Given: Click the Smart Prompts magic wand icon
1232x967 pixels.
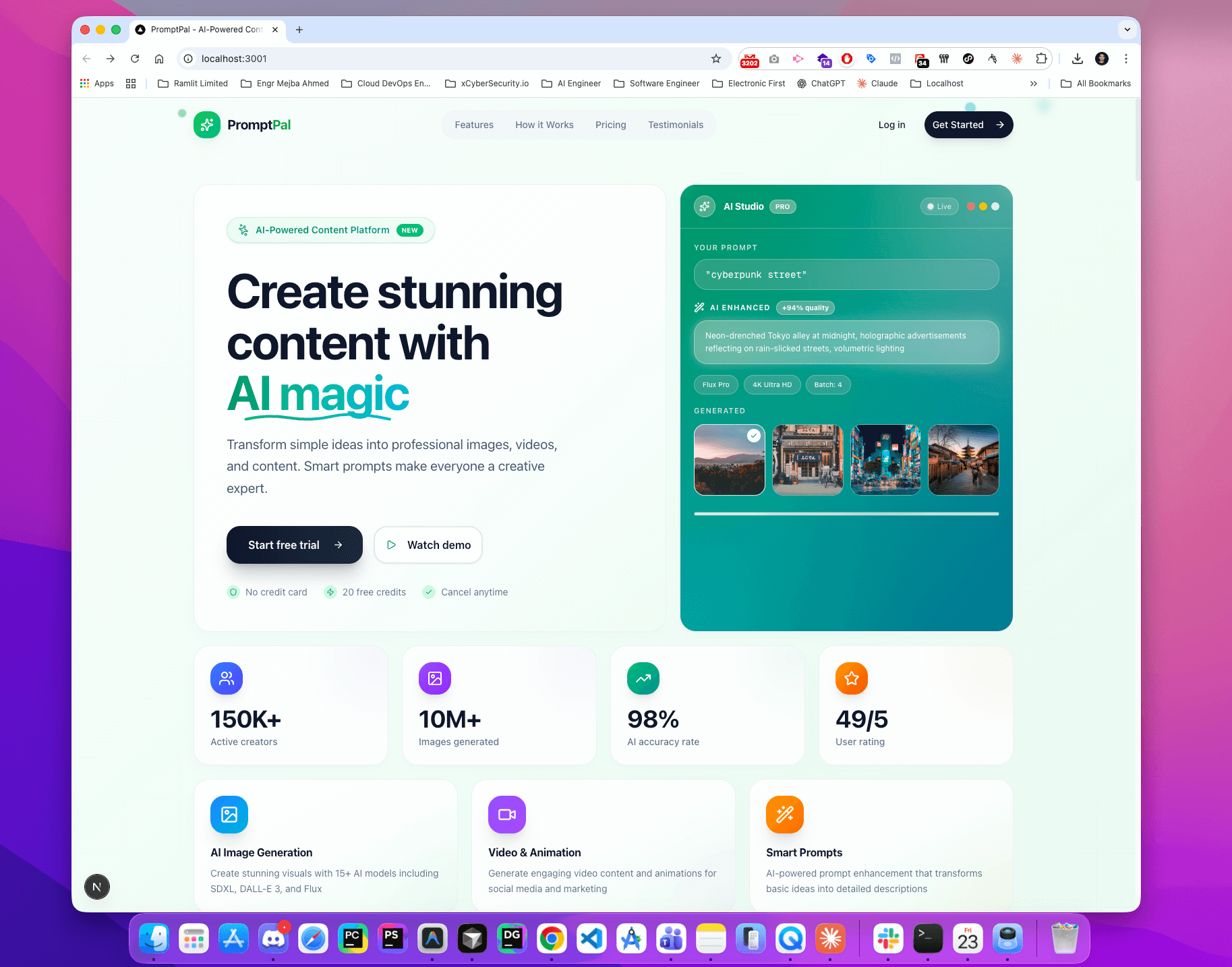Looking at the screenshot, I should coord(784,814).
